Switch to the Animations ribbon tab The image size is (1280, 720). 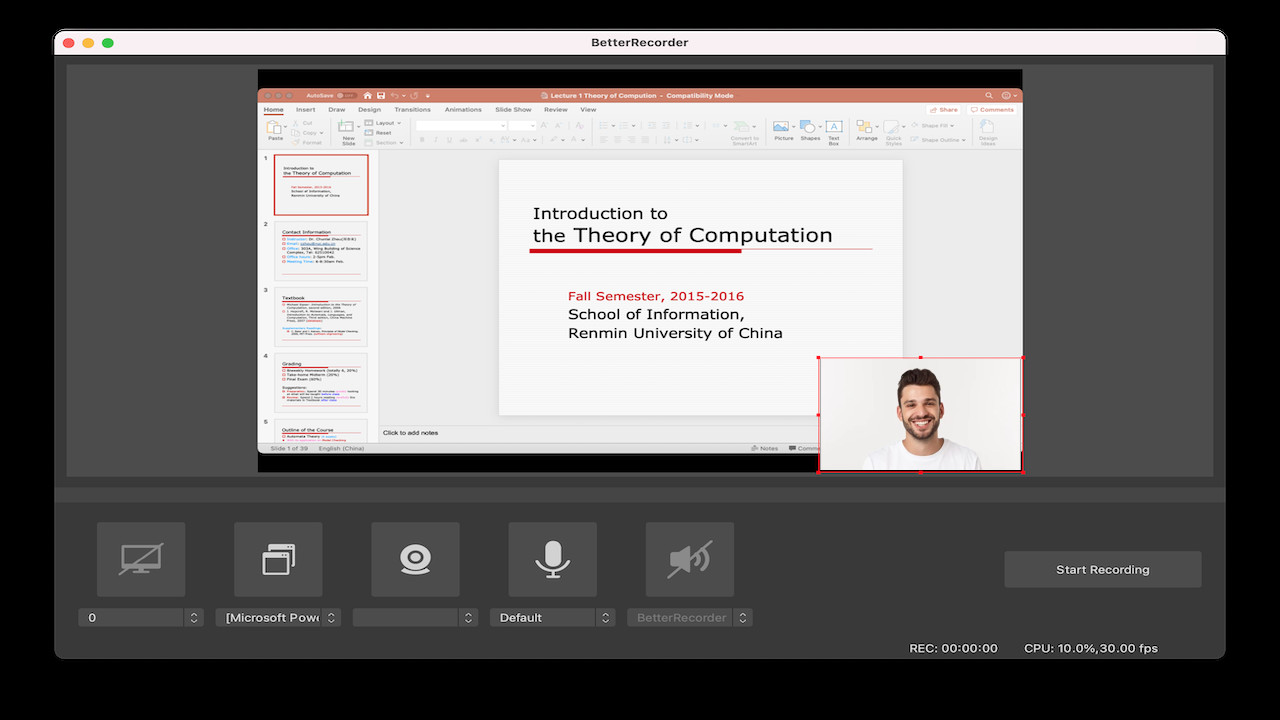click(463, 109)
